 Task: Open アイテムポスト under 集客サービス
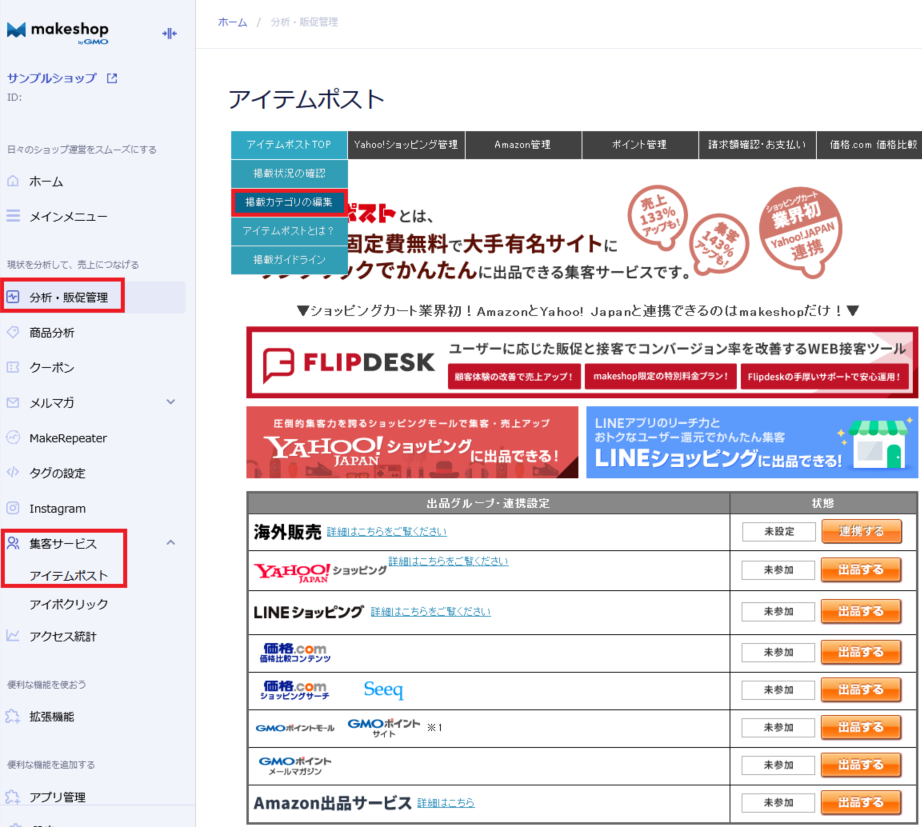pyautogui.click(x=69, y=575)
